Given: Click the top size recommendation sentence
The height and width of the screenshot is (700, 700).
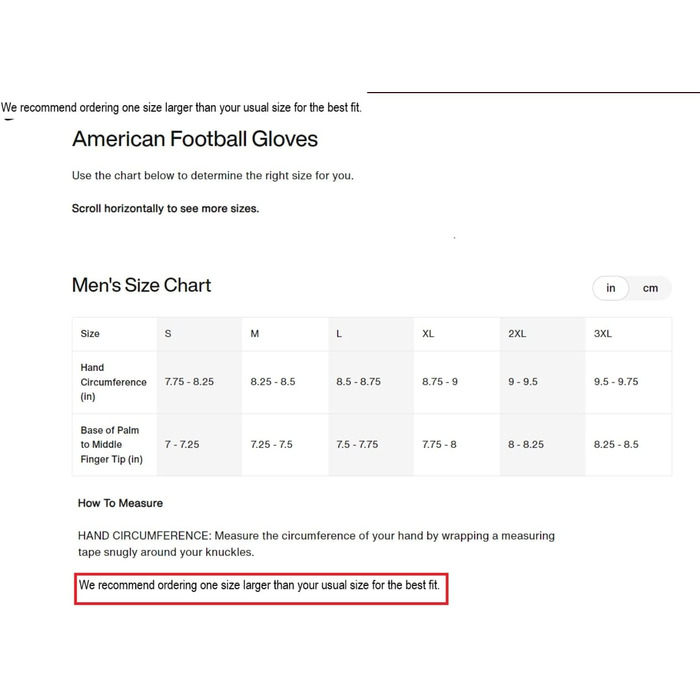Looking at the screenshot, I should point(181,108).
